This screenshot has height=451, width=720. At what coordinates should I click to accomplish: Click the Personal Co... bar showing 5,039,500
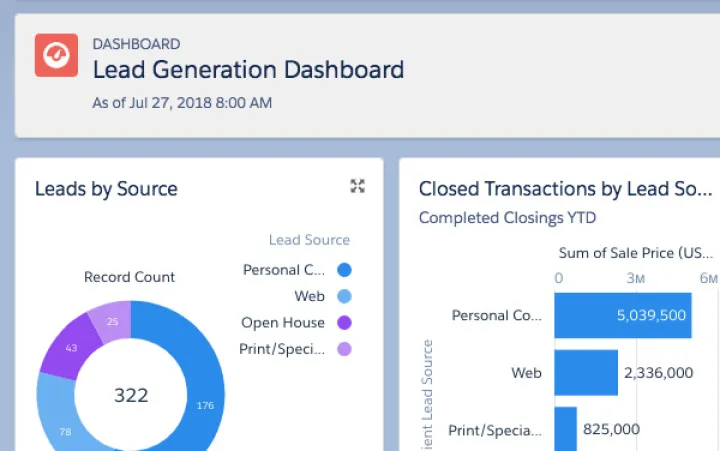tap(623, 315)
